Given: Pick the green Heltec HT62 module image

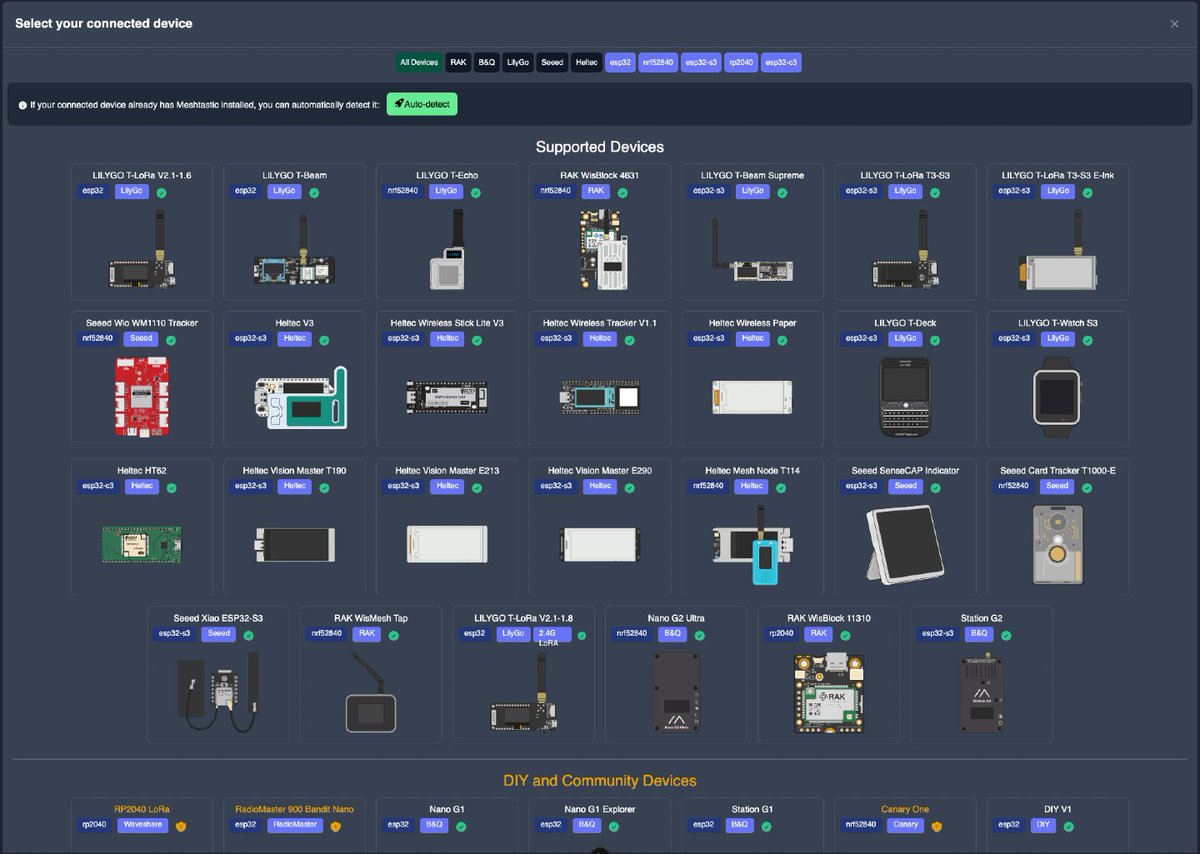Looking at the screenshot, I should (x=142, y=544).
